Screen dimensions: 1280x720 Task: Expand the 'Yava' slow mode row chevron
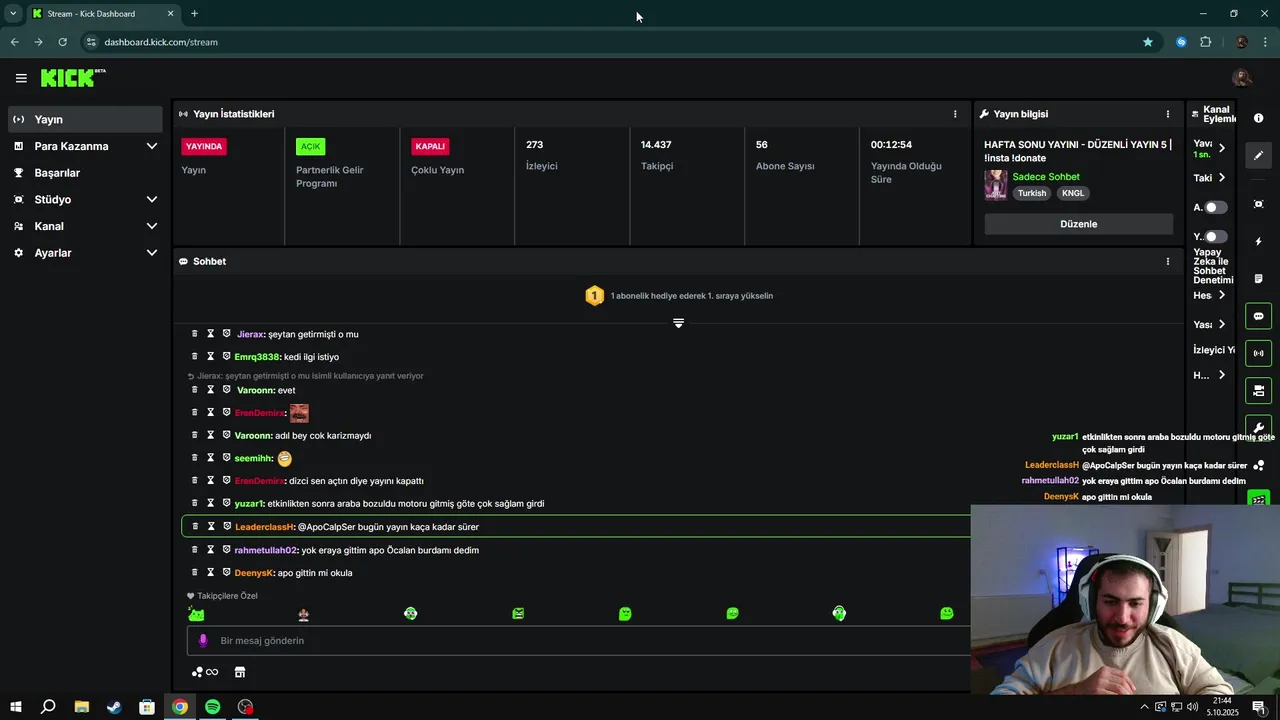pyautogui.click(x=1221, y=148)
